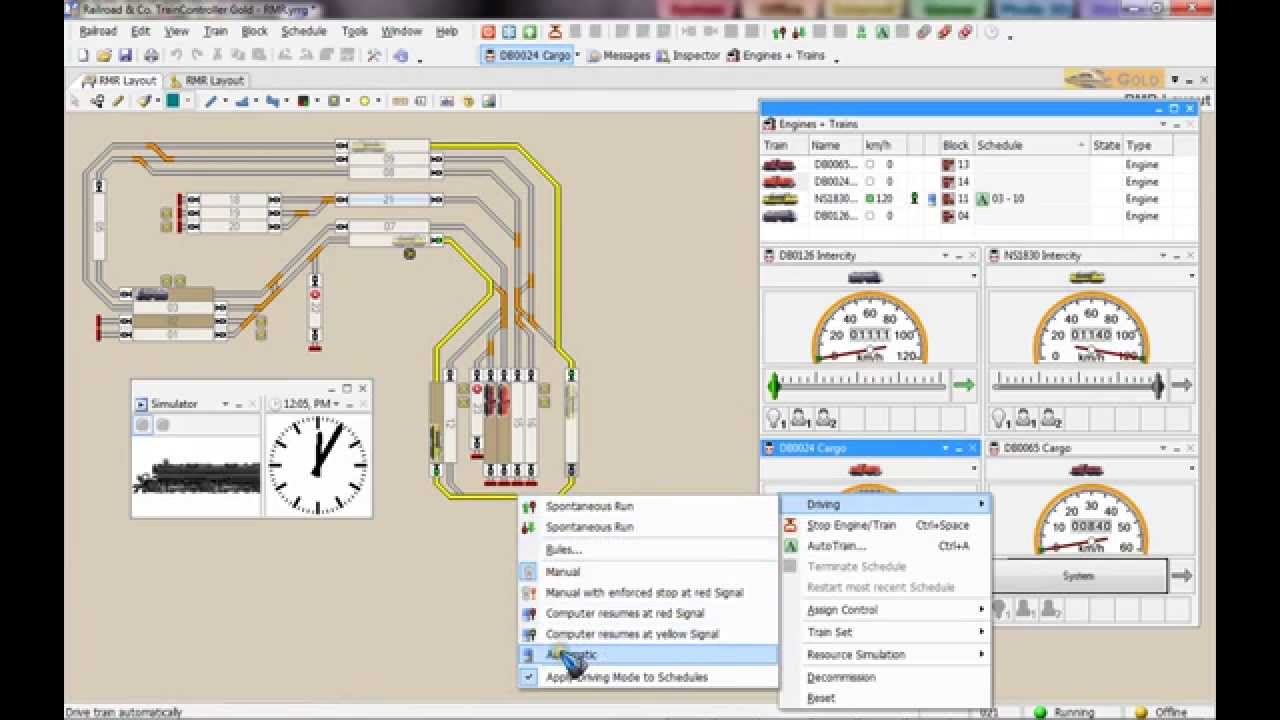The width and height of the screenshot is (1280, 720).
Task: Click the first round button in Simulator window
Action: [x=143, y=425]
